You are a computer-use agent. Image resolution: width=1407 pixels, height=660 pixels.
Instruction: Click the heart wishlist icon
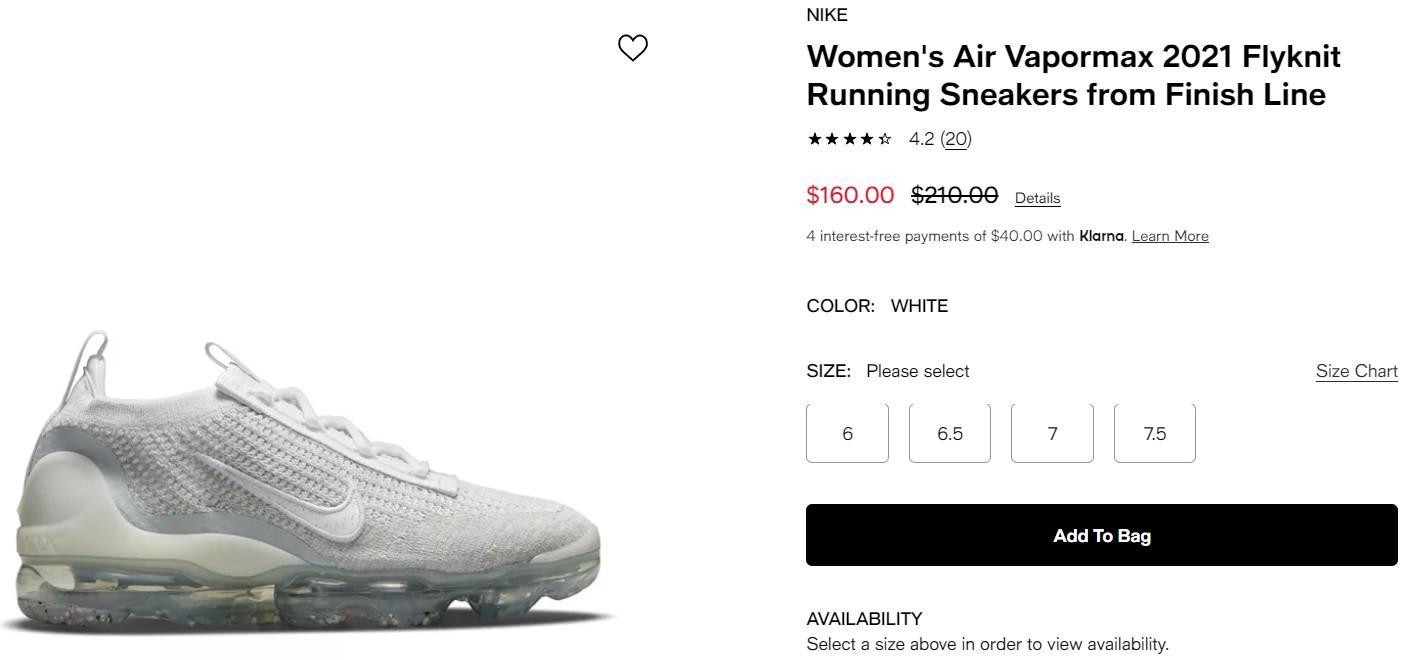point(633,46)
